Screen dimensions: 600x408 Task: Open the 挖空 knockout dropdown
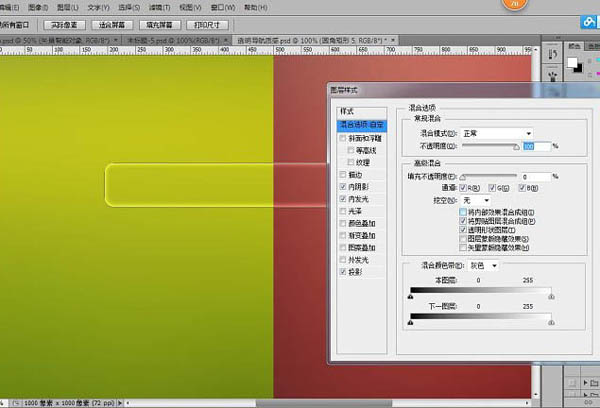coord(476,200)
